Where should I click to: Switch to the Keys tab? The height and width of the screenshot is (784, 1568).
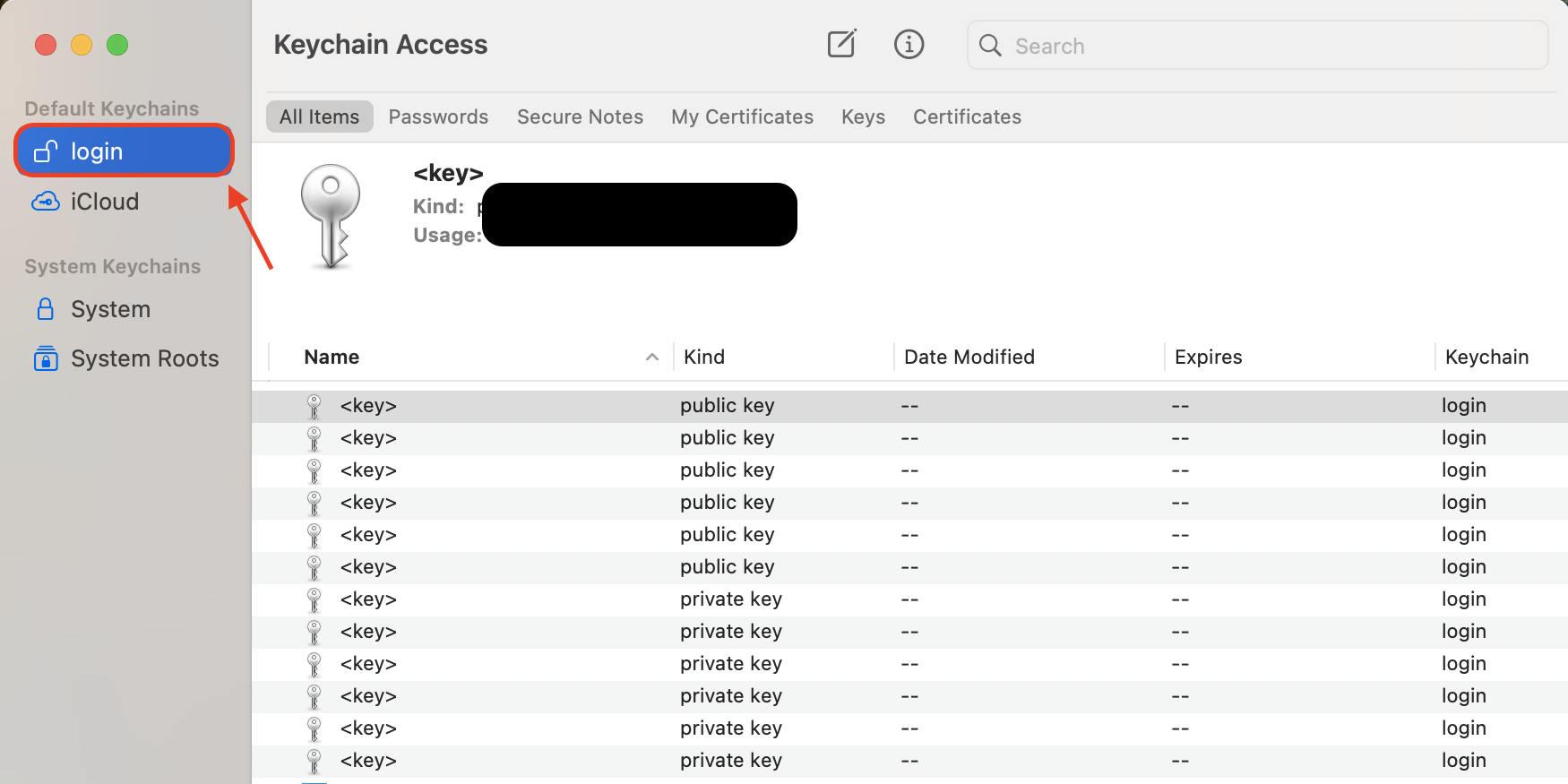coord(862,116)
